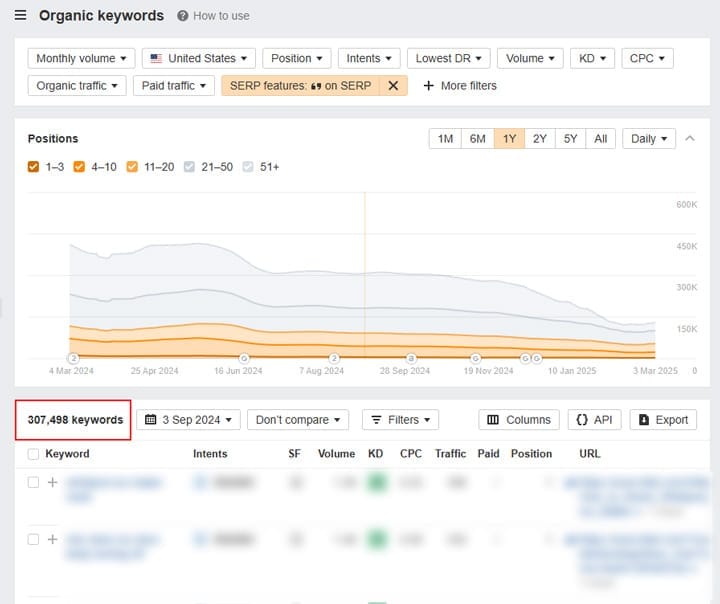This screenshot has height=604, width=720.
Task: Open the Intents filter dropdown
Action: pyautogui.click(x=369, y=58)
